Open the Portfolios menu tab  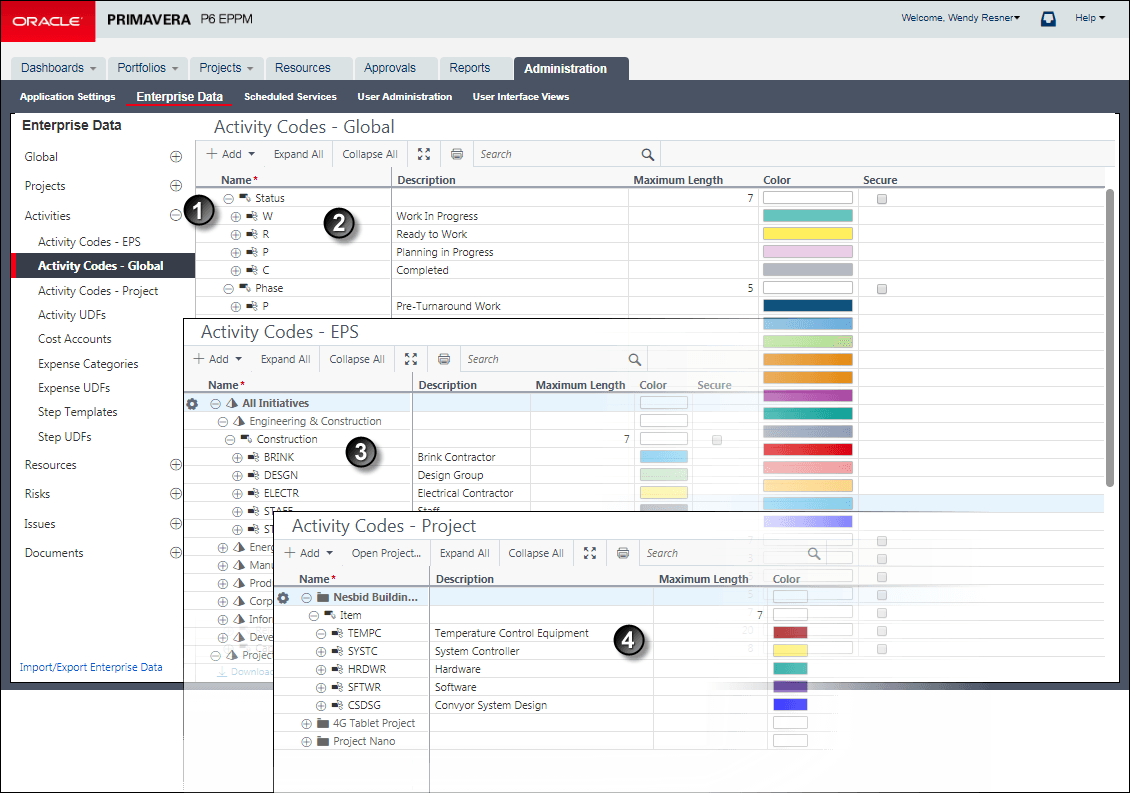pos(148,68)
